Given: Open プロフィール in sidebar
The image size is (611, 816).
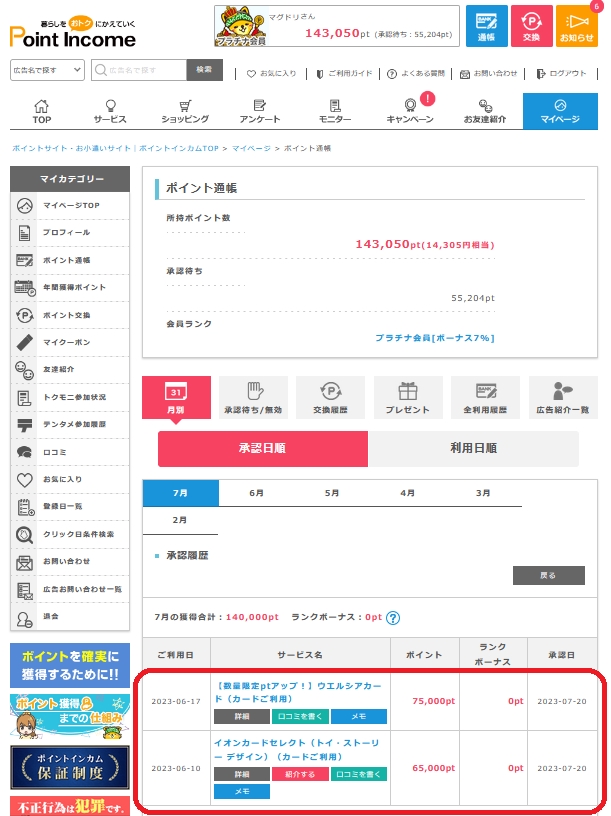Looking at the screenshot, I should click(x=70, y=233).
